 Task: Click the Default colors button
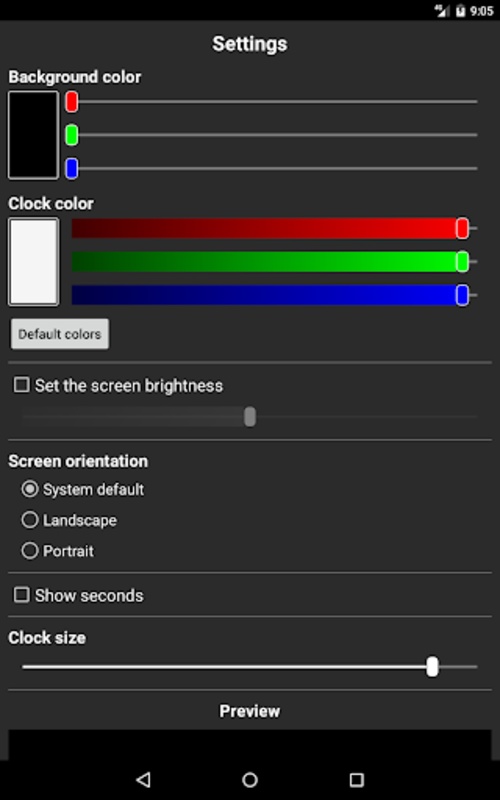tap(60, 334)
